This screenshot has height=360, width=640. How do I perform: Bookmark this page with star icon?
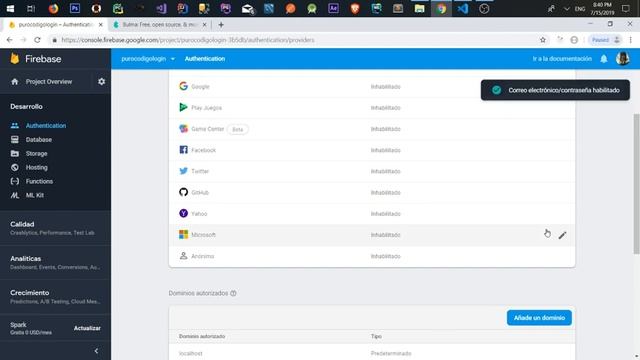(543, 40)
